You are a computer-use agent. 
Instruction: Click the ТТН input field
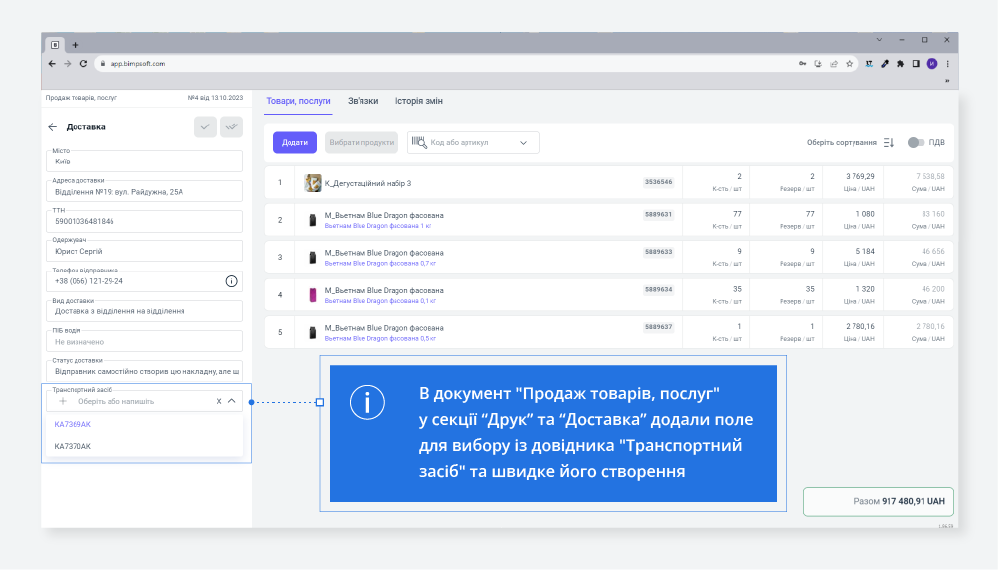point(145,221)
